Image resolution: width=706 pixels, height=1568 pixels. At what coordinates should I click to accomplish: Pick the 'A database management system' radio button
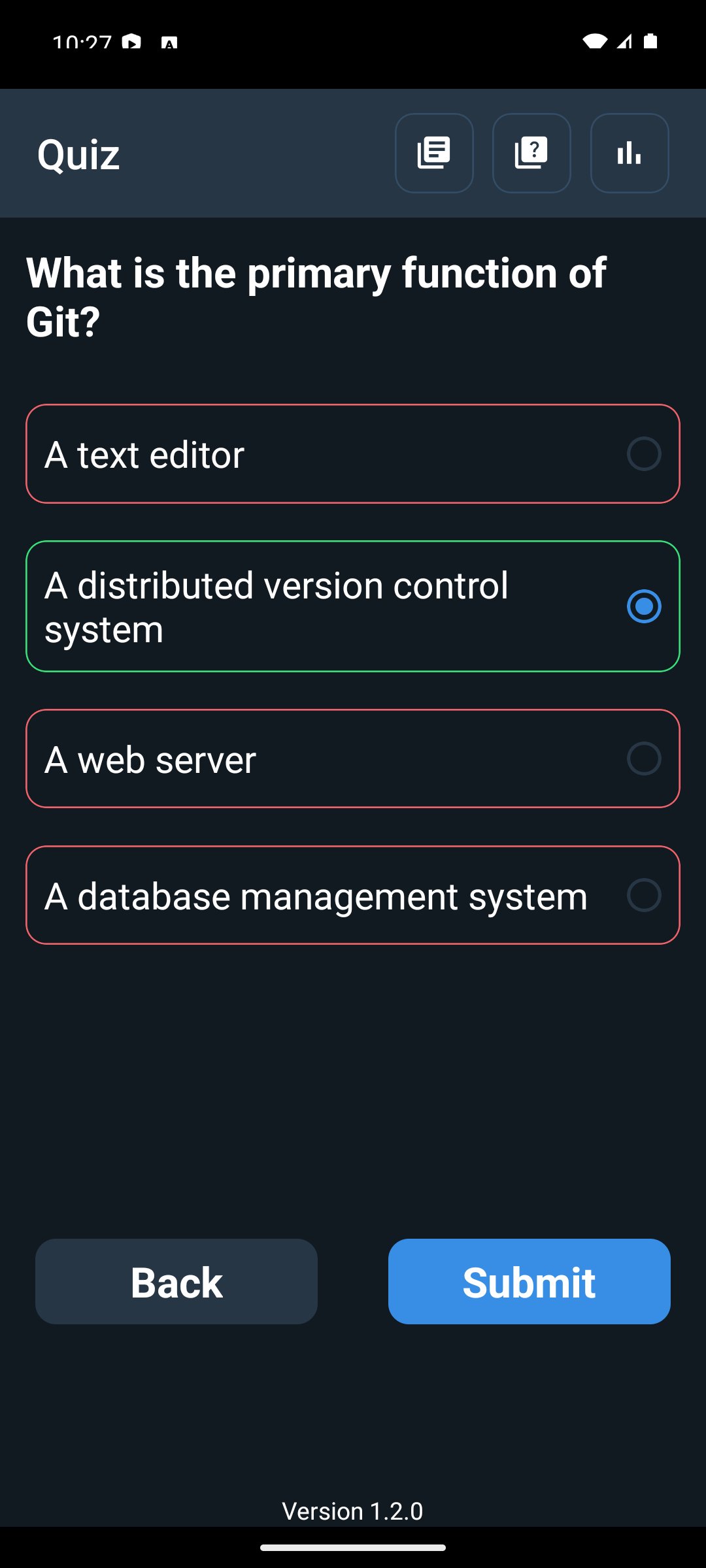[x=644, y=895]
